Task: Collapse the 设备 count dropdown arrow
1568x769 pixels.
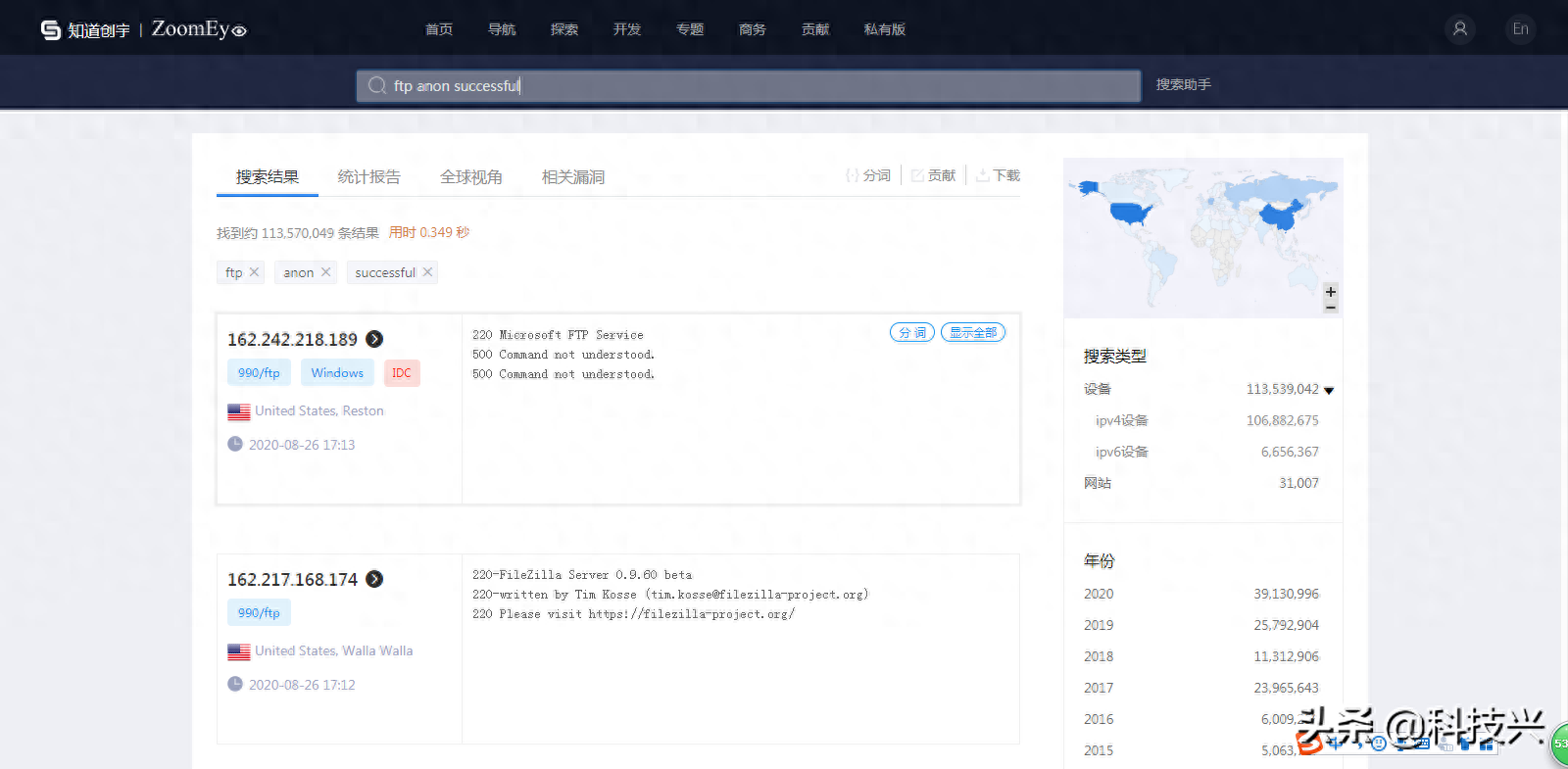Action: pos(1329,390)
